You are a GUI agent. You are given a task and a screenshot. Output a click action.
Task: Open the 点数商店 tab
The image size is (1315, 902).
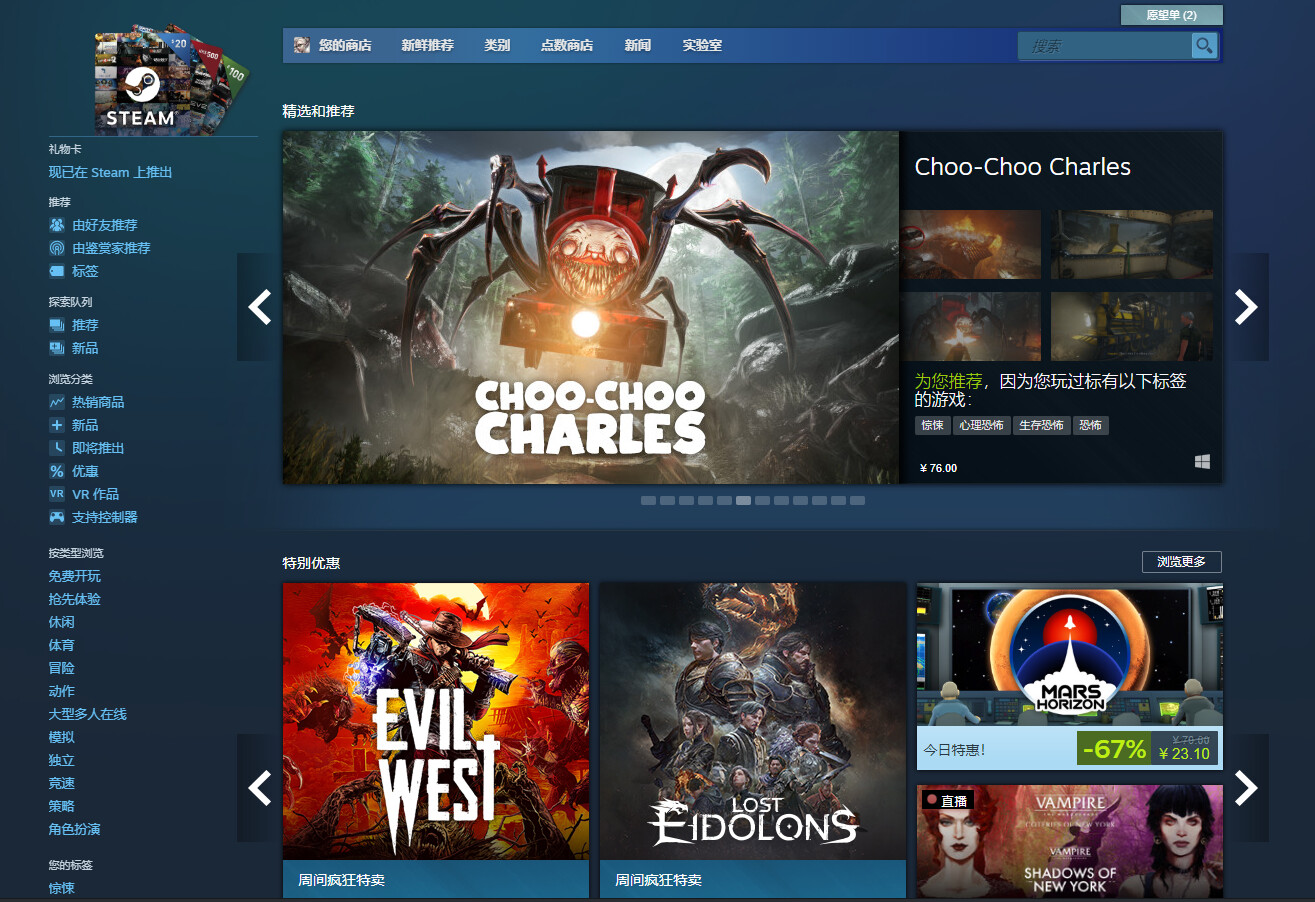click(566, 46)
